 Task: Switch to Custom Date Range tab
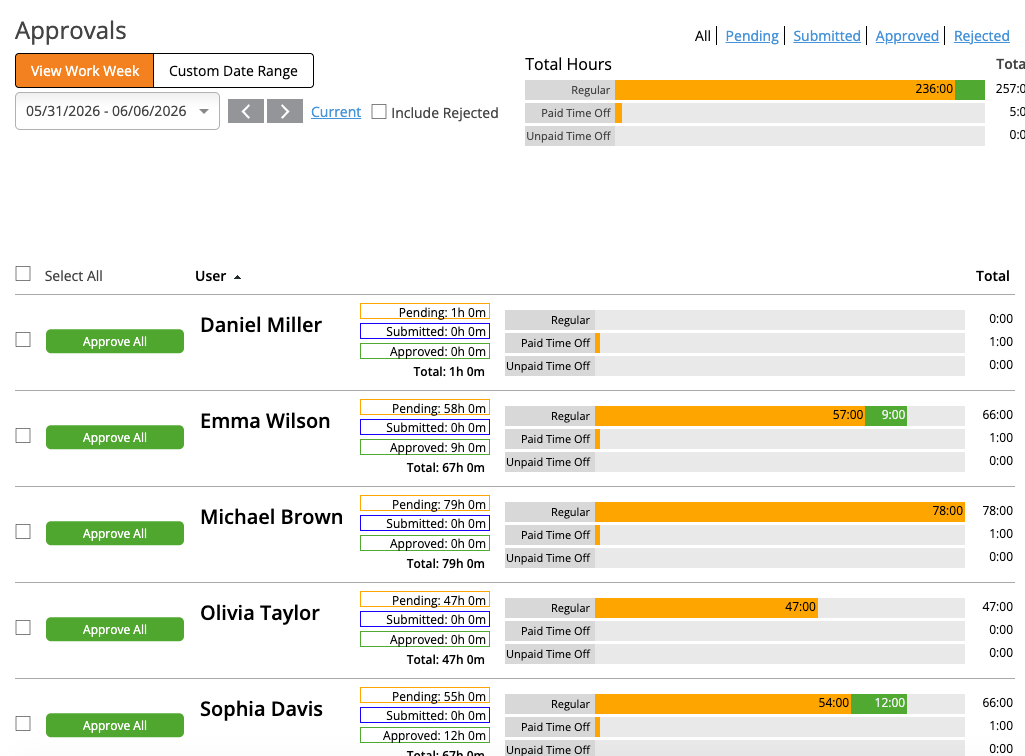point(233,71)
